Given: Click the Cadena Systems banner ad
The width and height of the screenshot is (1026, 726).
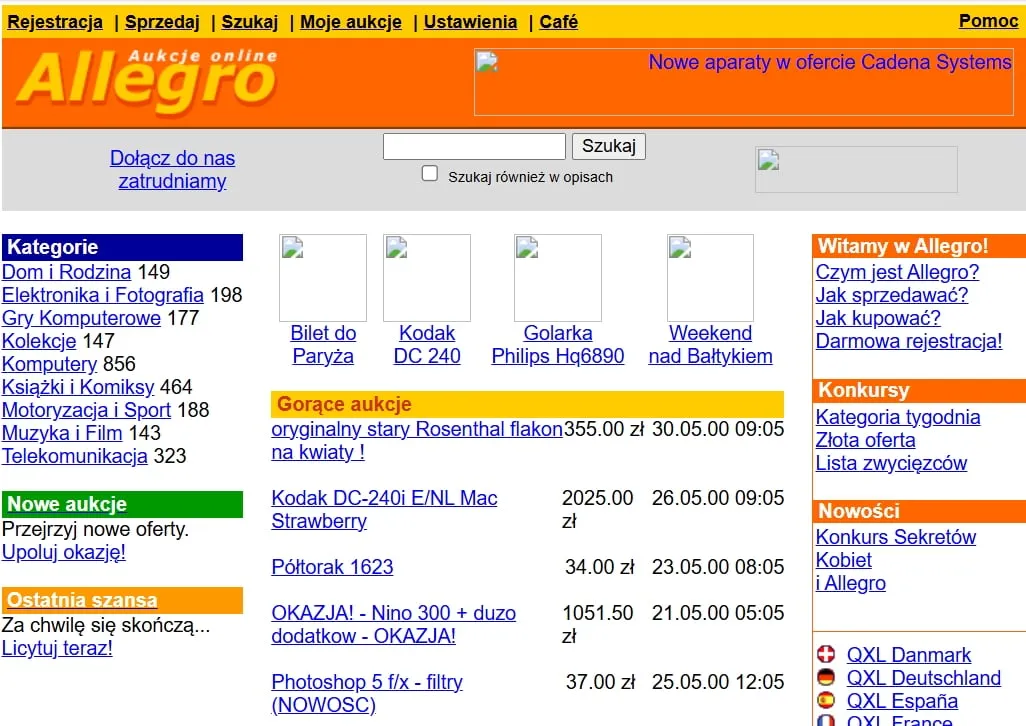Looking at the screenshot, I should (x=743, y=80).
